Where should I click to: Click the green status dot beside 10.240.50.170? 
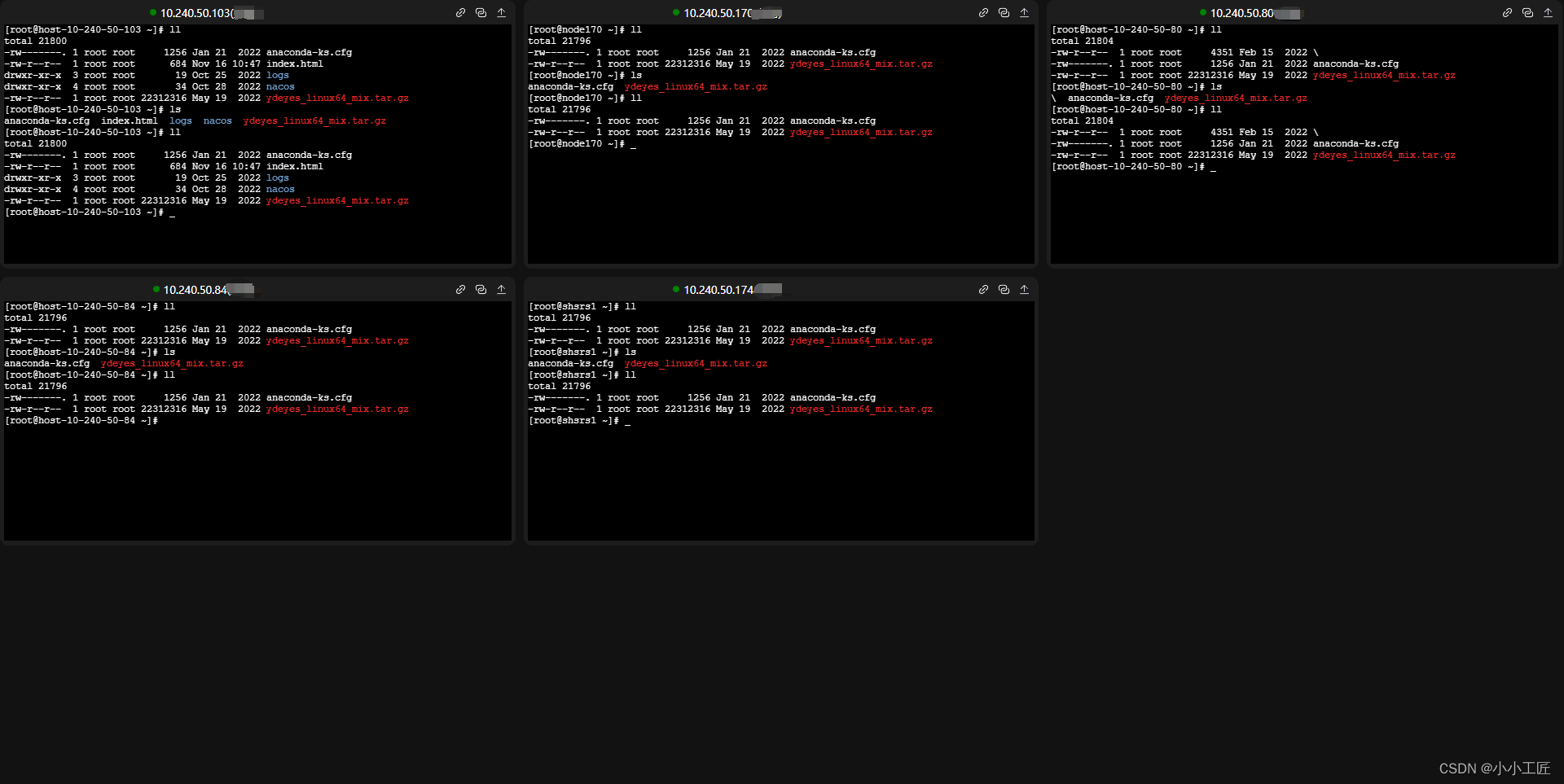pos(676,12)
